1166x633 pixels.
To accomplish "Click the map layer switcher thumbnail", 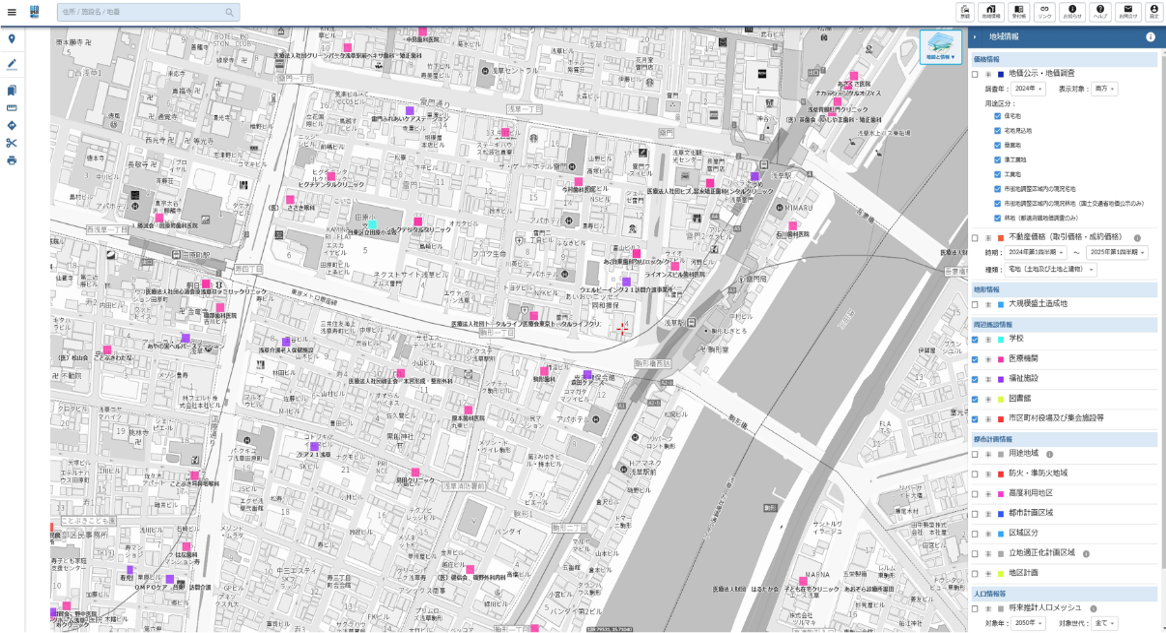I will (940, 47).
